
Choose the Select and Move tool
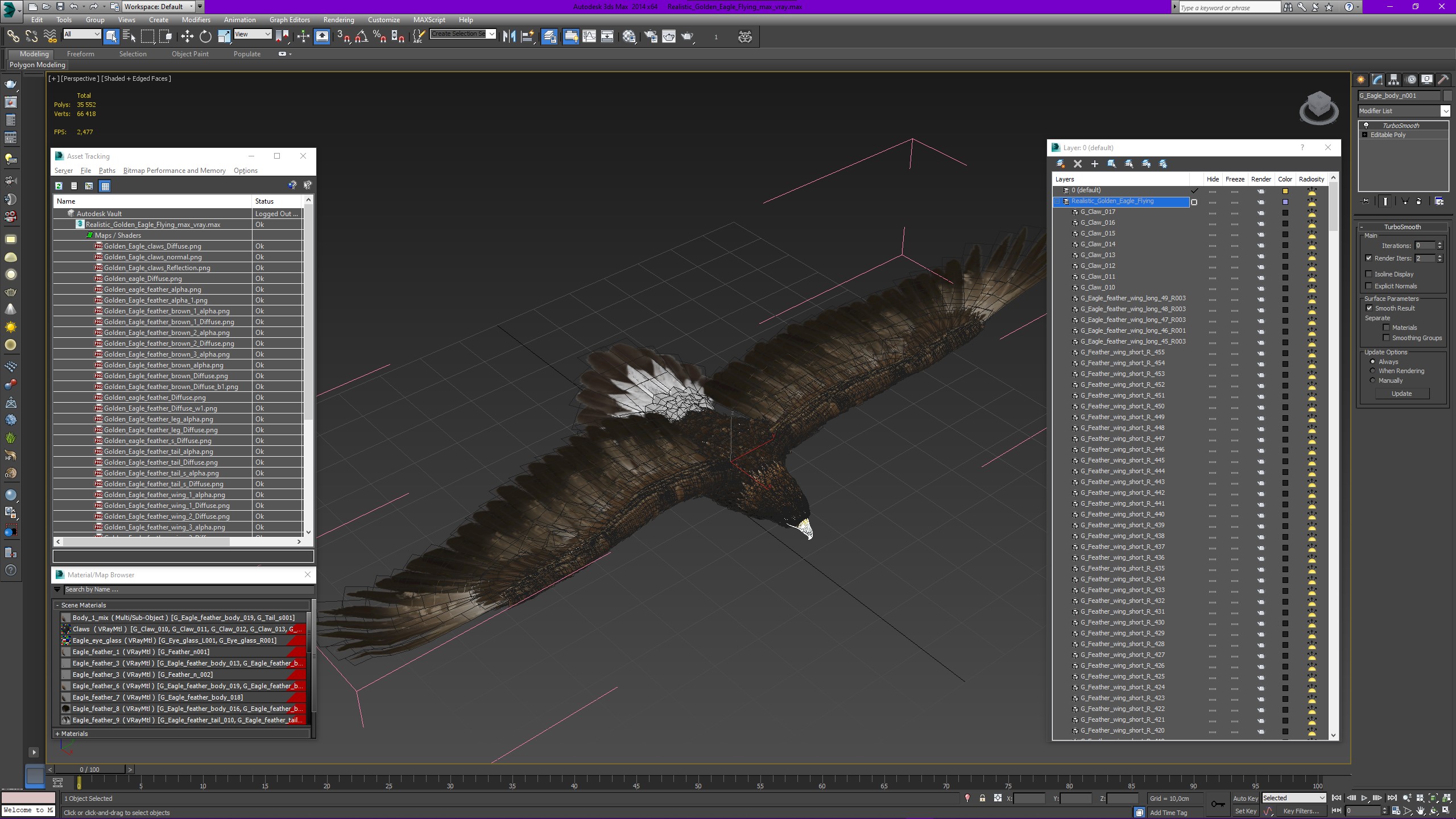187,36
